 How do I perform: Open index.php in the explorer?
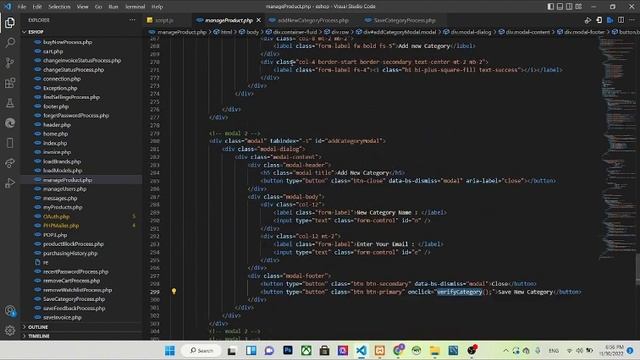(55, 143)
